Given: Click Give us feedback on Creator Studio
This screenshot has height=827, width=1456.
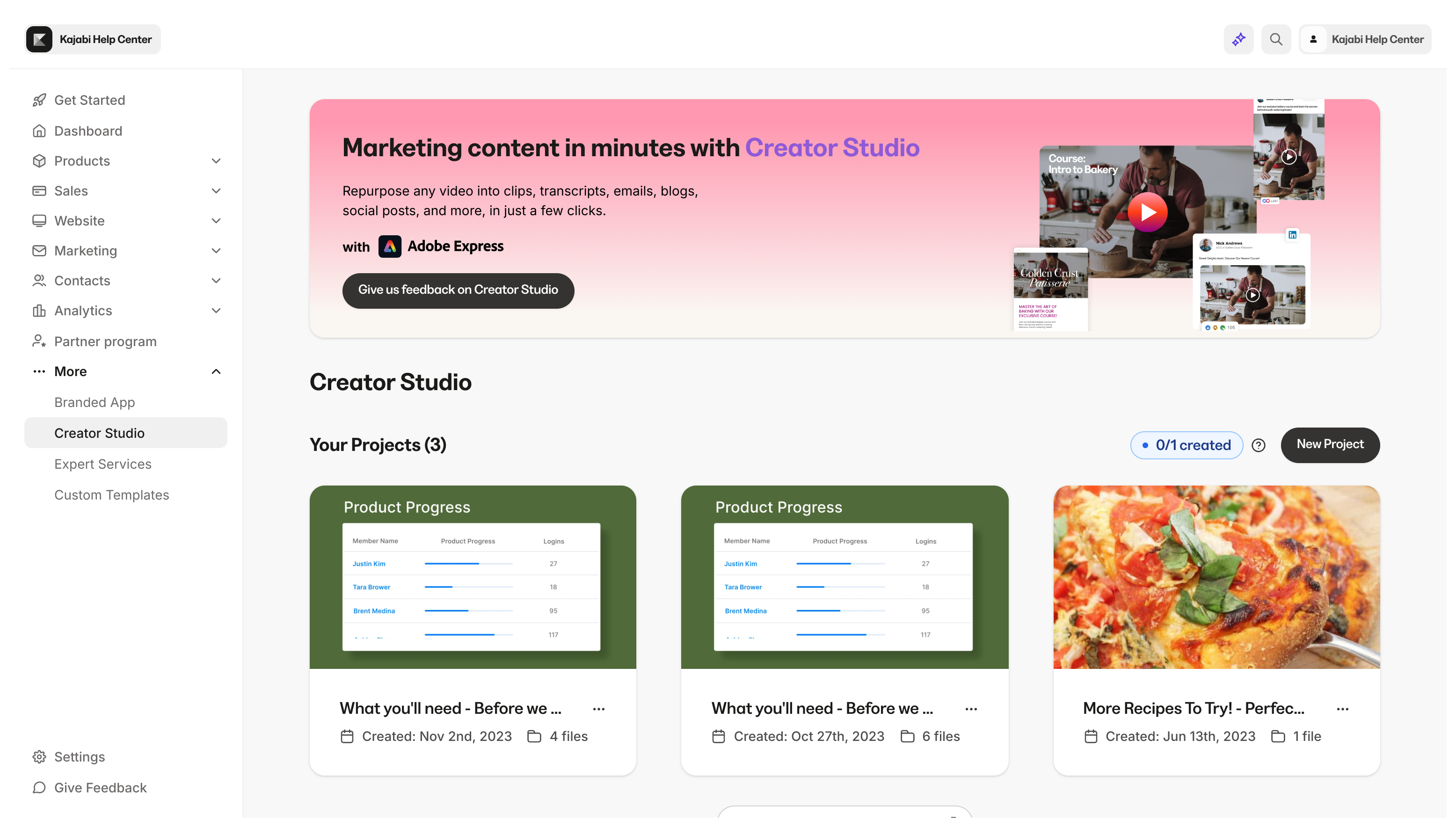Looking at the screenshot, I should 458,290.
